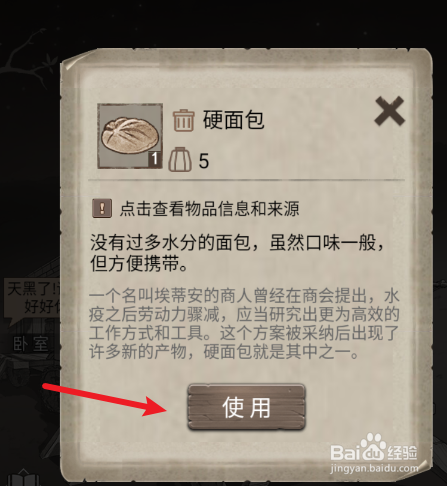
Task: Click the exclamation mark info icon
Action: click(102, 209)
